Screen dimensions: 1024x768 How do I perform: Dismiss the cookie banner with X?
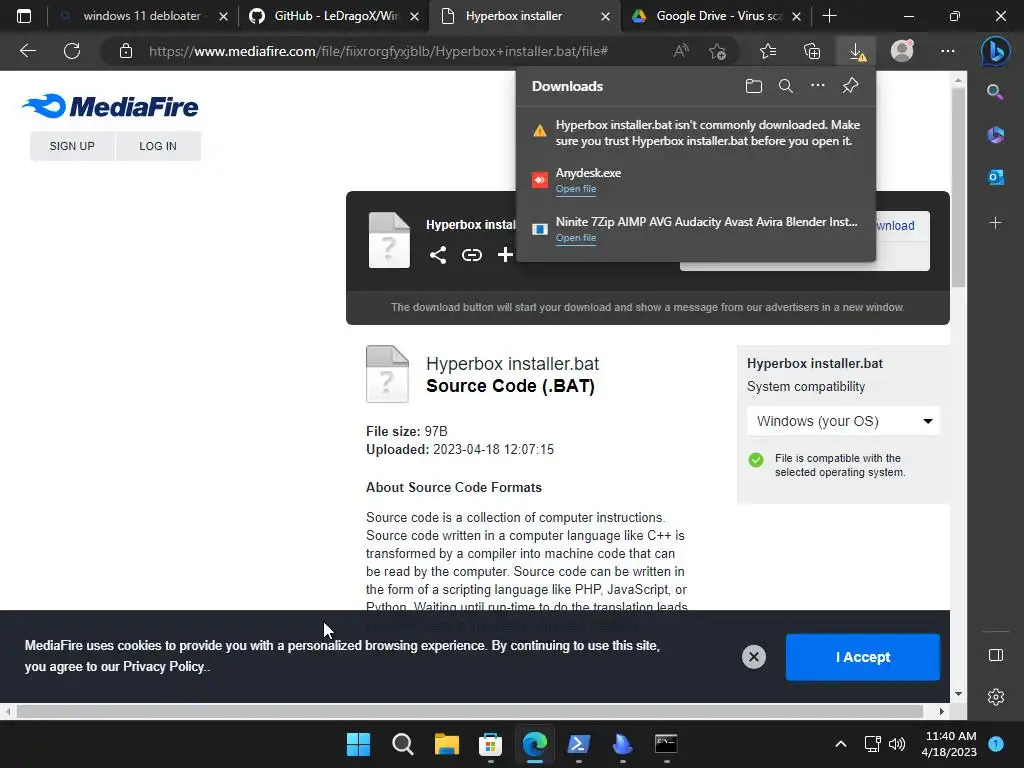point(754,657)
